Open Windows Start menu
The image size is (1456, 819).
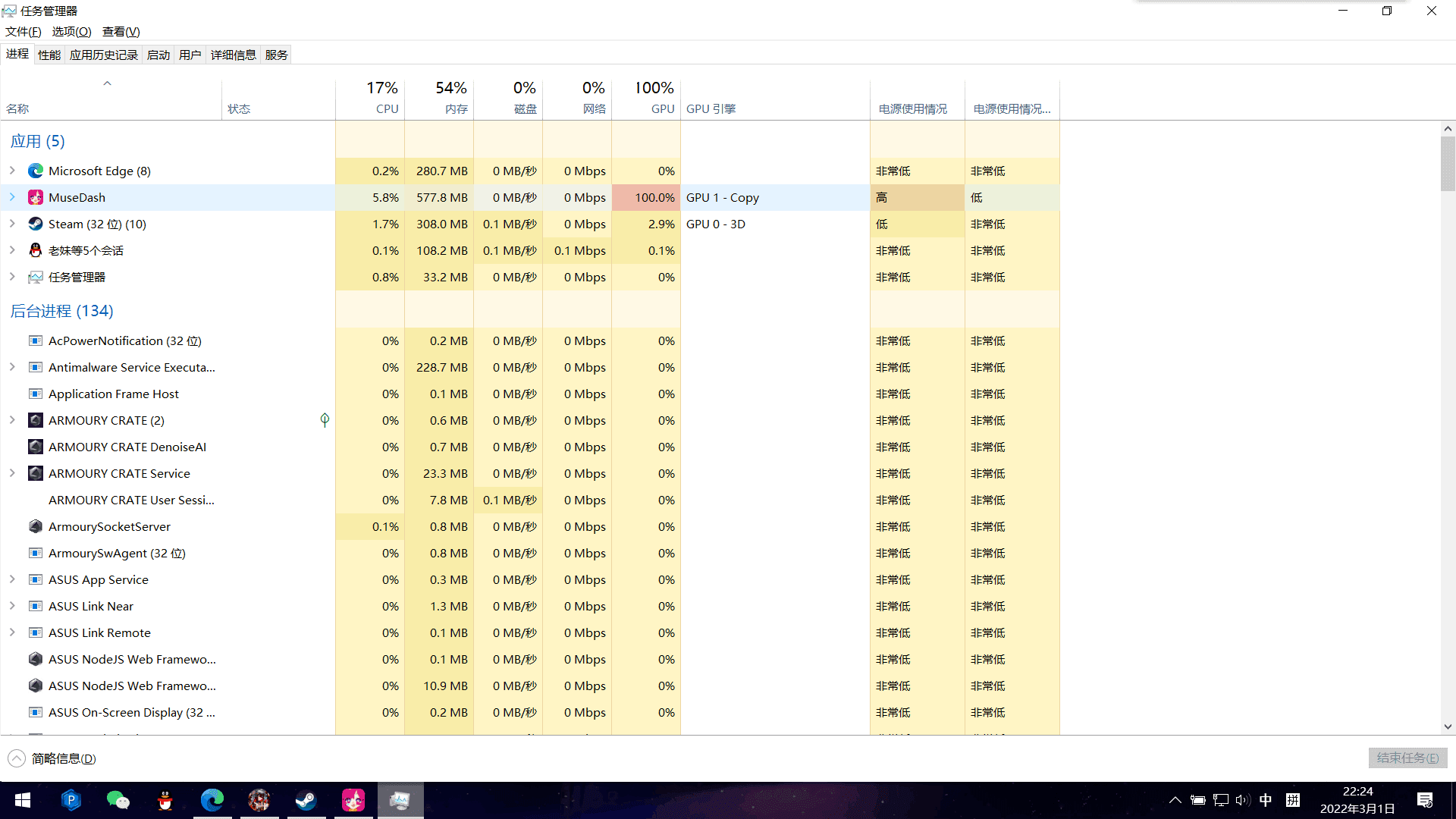tap(23, 800)
